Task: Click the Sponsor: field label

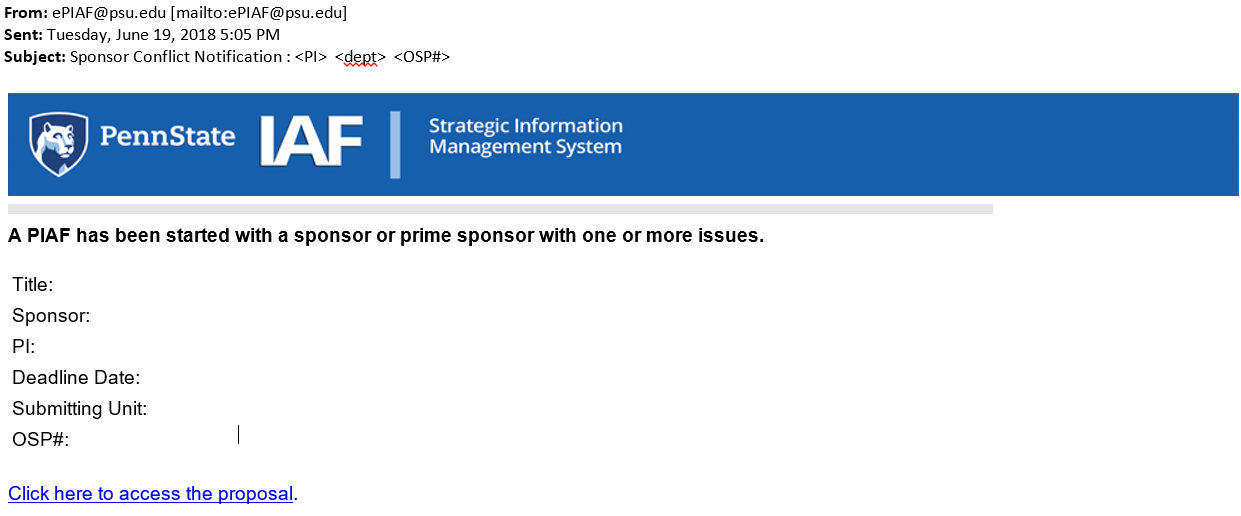Action: pos(51,316)
